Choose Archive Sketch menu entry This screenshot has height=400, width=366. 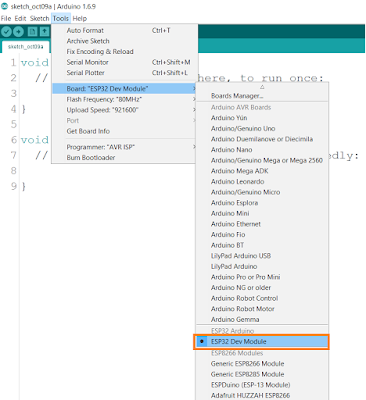[124, 41]
